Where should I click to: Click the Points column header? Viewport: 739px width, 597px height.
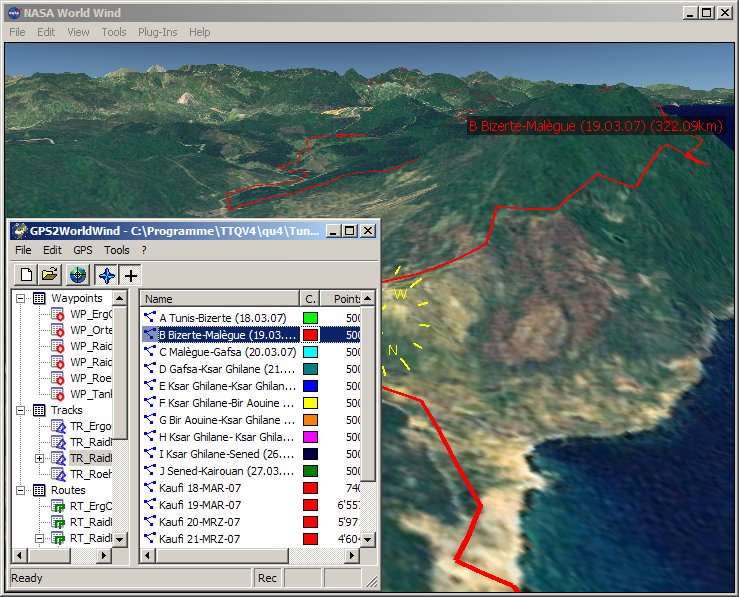coord(341,299)
